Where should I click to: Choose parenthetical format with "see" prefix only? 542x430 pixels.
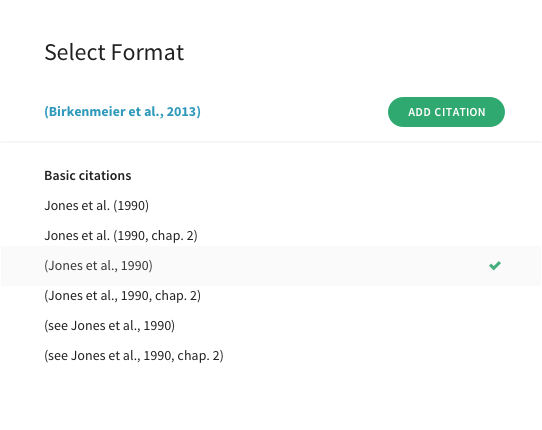271,326
